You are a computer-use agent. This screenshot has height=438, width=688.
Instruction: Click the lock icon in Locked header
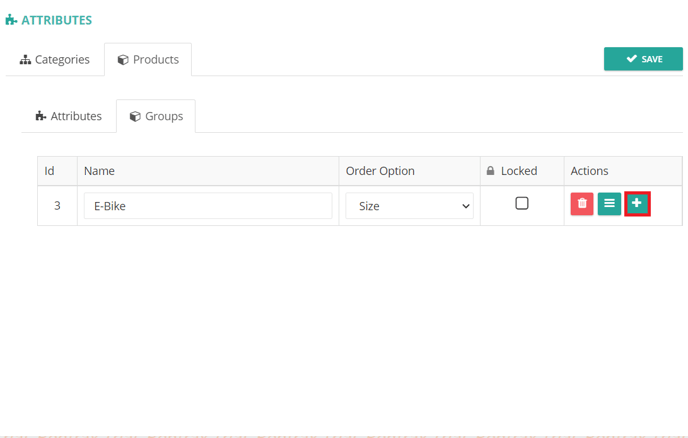[491, 171]
